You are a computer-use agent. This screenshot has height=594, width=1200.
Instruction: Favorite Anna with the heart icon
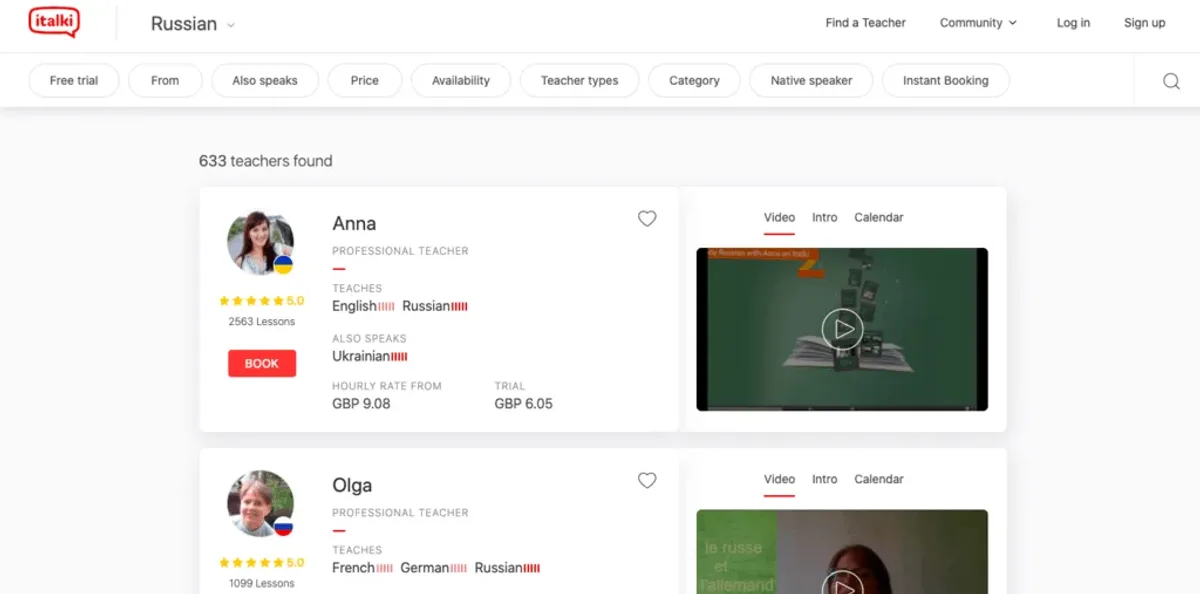[x=647, y=218]
